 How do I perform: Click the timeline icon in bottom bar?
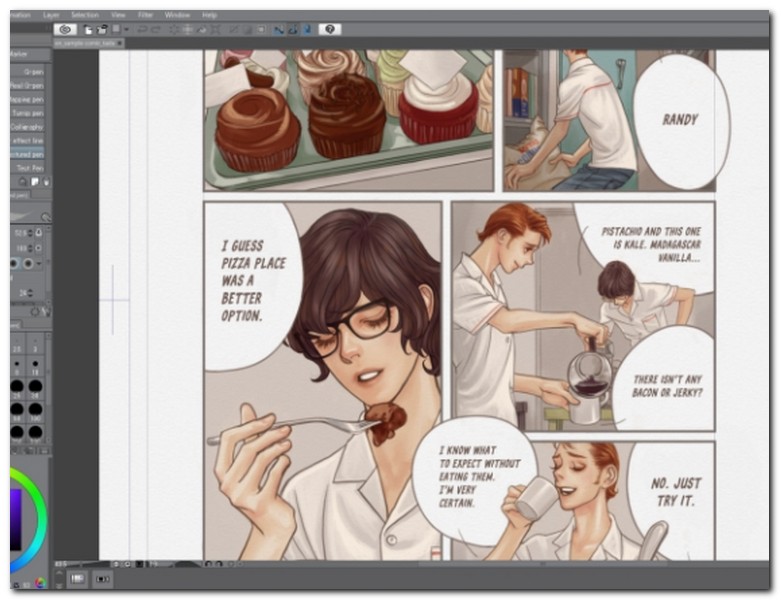(x=103, y=579)
